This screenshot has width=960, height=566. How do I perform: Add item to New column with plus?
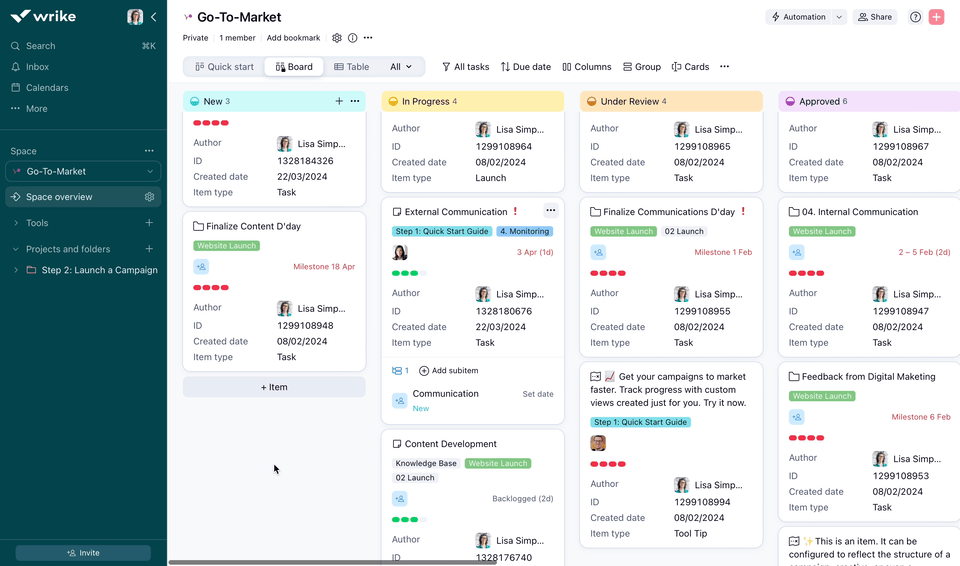339,101
